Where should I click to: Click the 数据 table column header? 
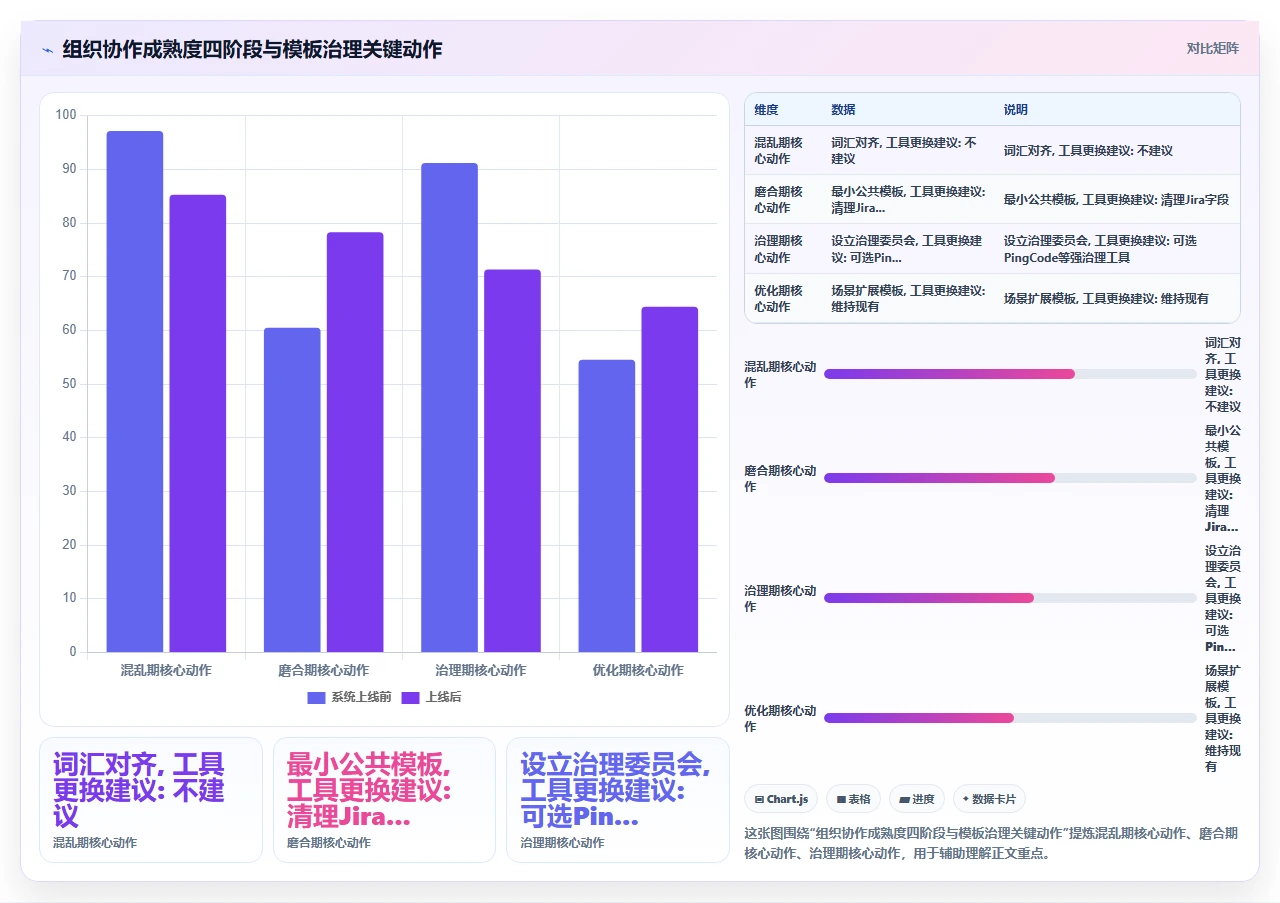(843, 109)
